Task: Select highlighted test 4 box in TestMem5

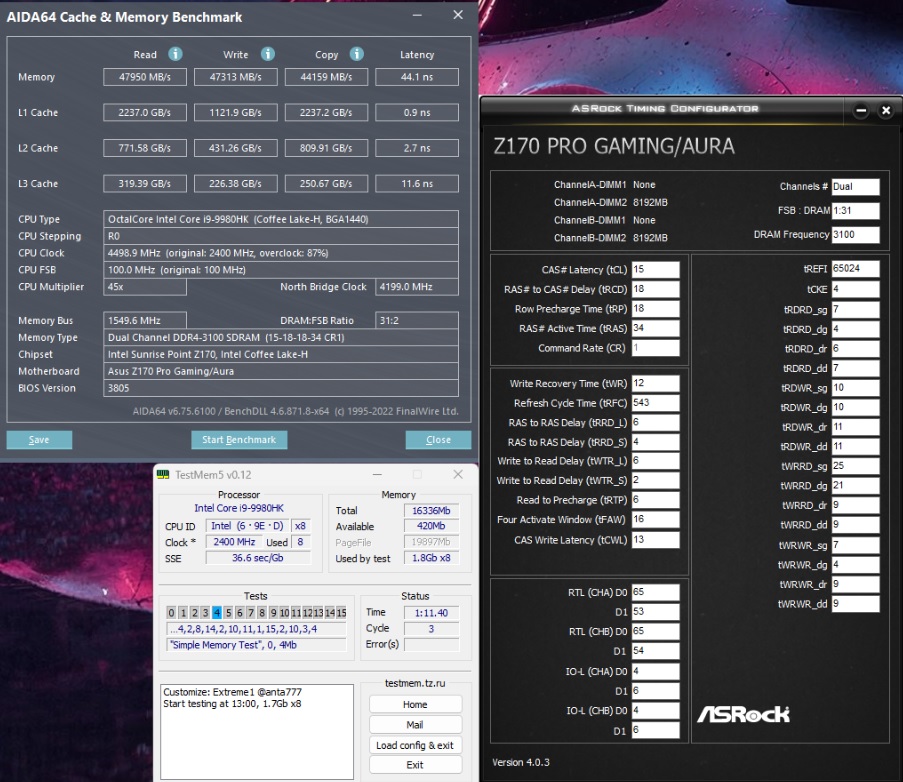Action: 217,613
